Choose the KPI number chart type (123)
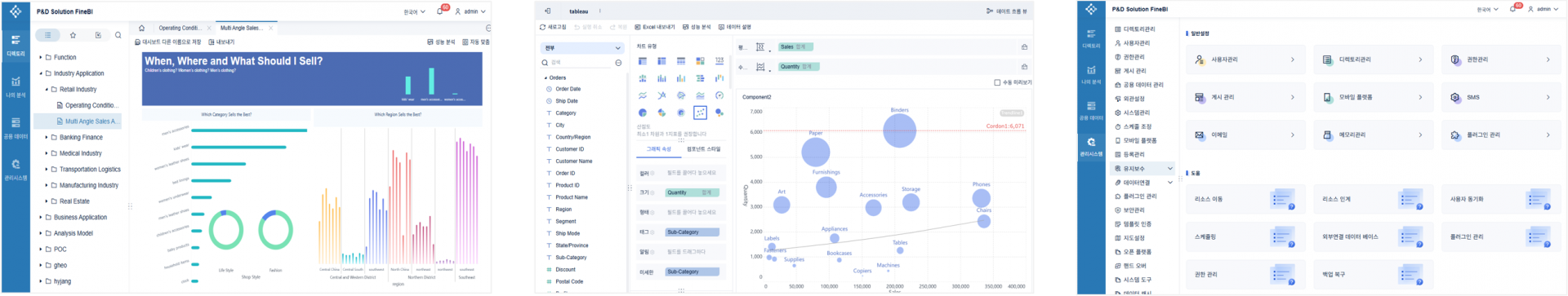The image size is (1568, 296). click(x=719, y=61)
